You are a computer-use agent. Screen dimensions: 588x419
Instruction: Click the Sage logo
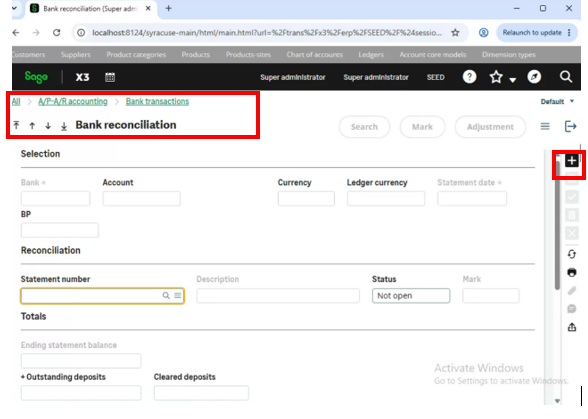[36, 77]
